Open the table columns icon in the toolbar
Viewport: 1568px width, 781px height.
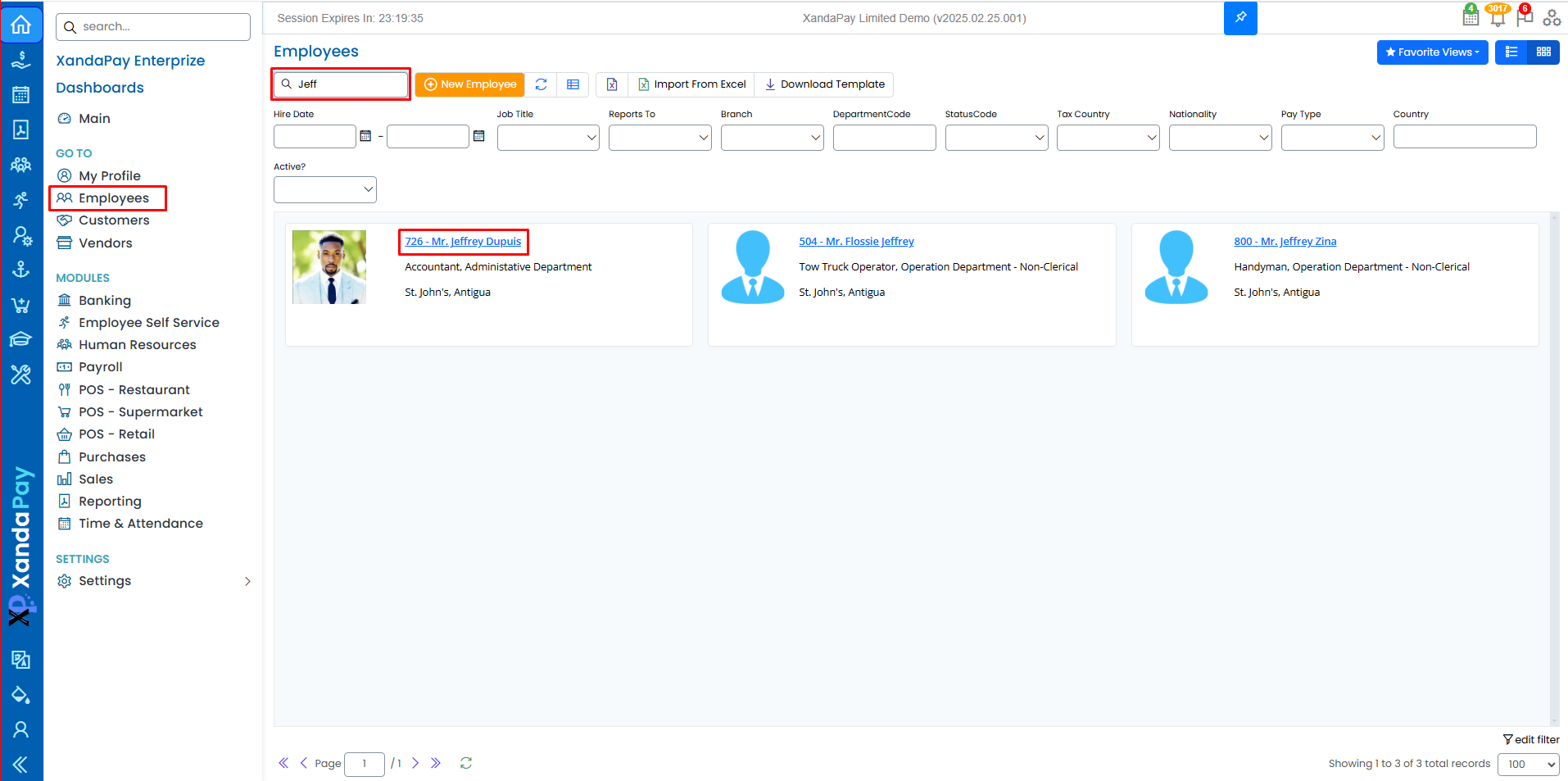click(573, 84)
